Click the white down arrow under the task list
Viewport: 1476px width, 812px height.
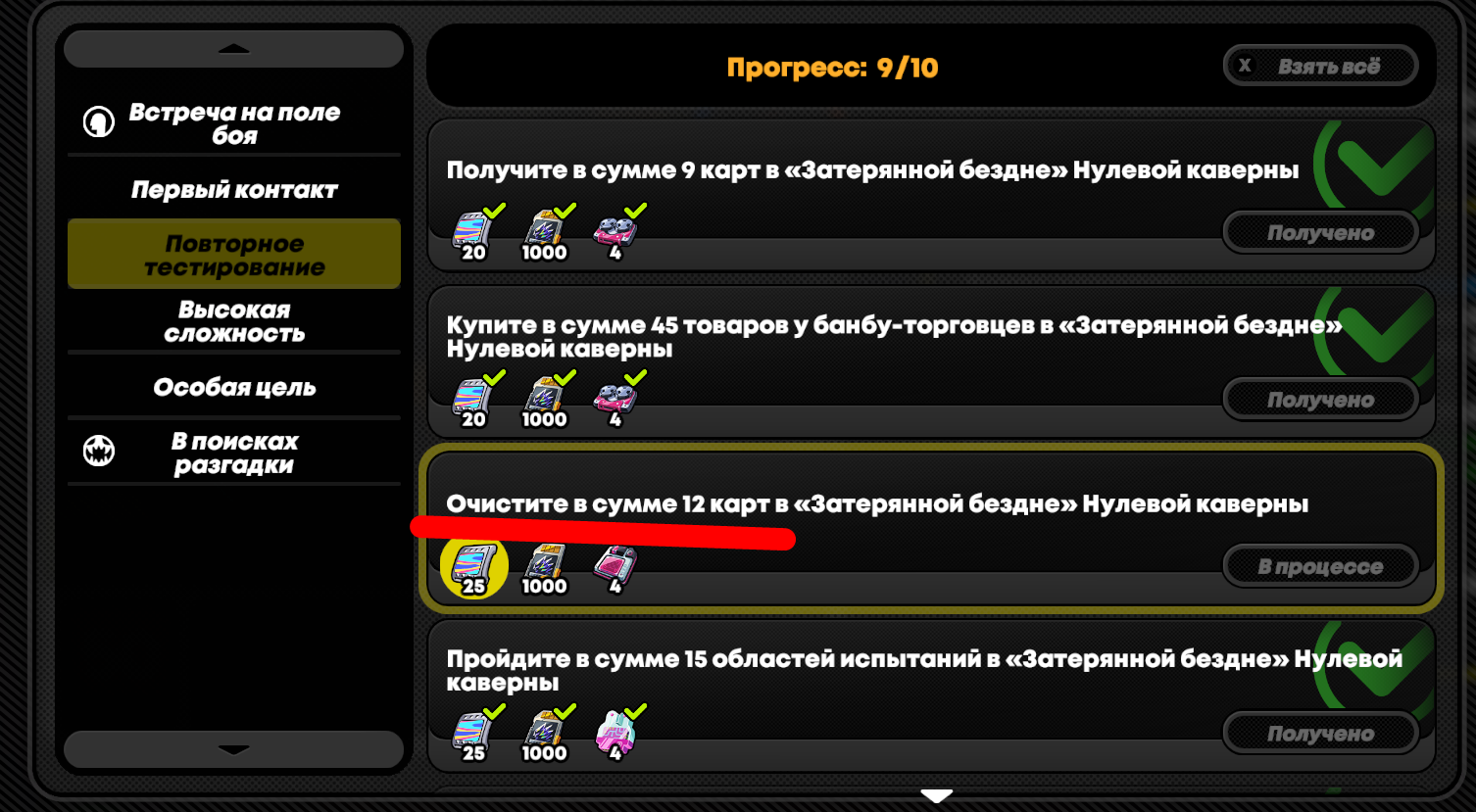tap(937, 796)
